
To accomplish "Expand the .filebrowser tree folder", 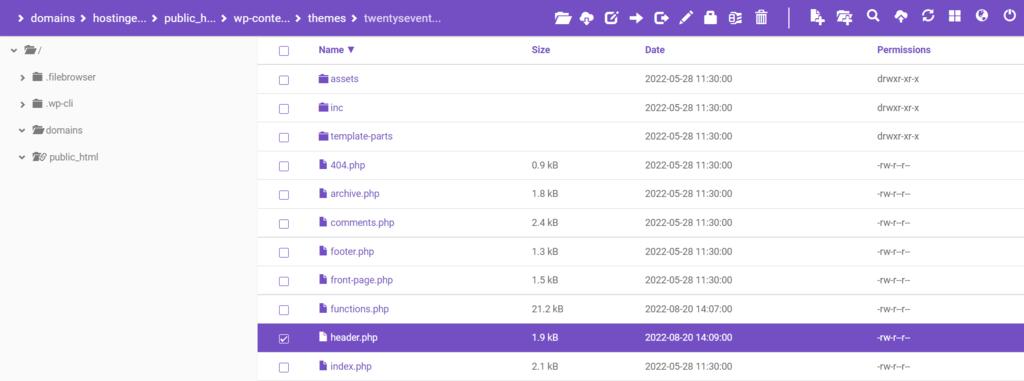I will (23, 77).
